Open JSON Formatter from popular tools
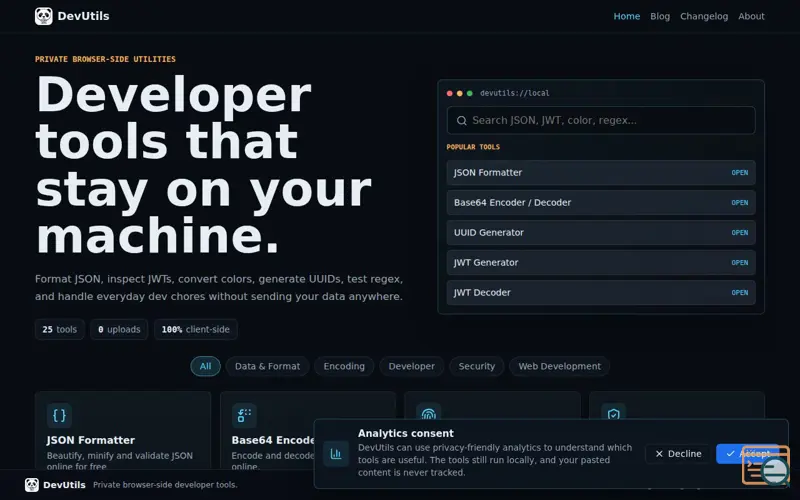Viewport: 800px width, 500px height. pyautogui.click(x=601, y=172)
